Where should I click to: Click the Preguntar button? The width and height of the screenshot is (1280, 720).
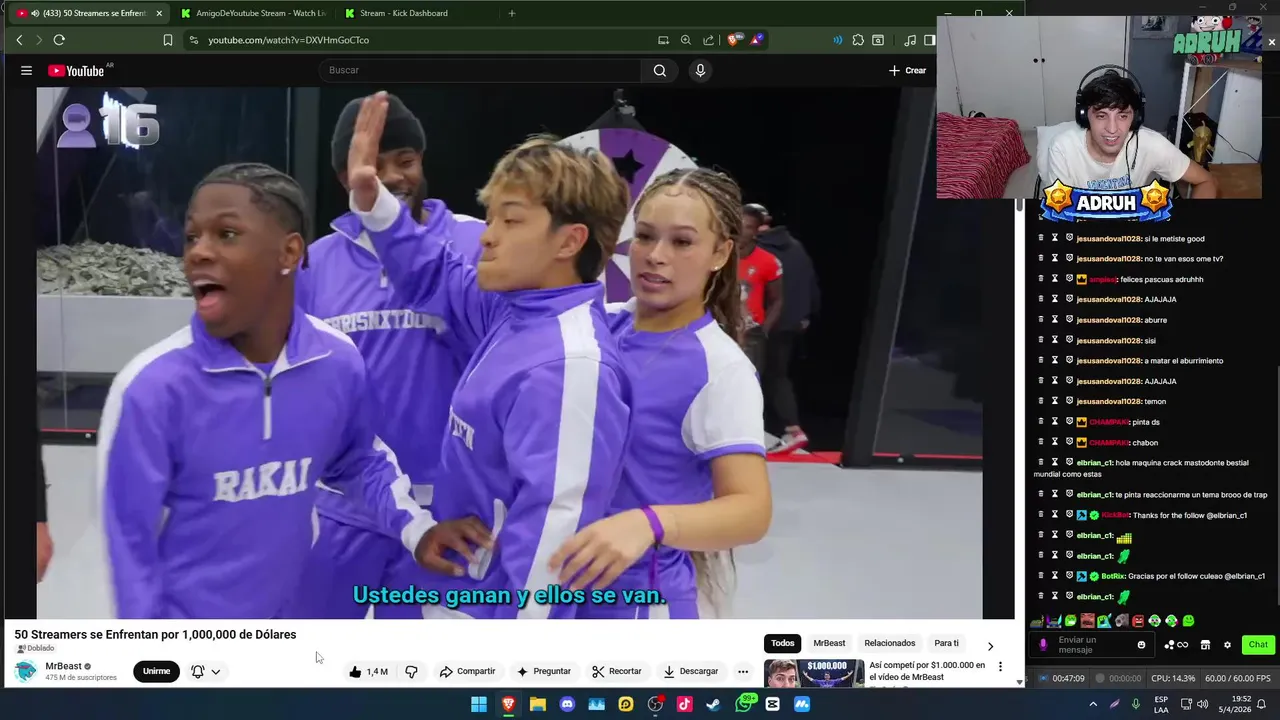pyautogui.click(x=543, y=671)
